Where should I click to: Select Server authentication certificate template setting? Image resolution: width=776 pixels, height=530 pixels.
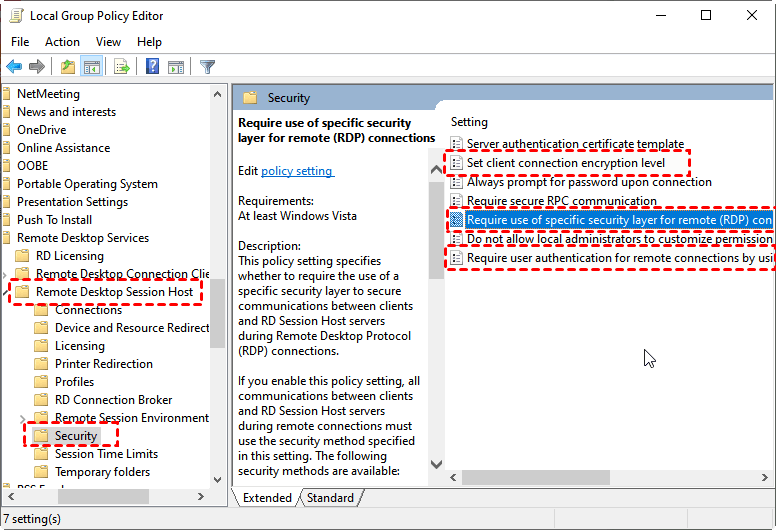[x=576, y=144]
